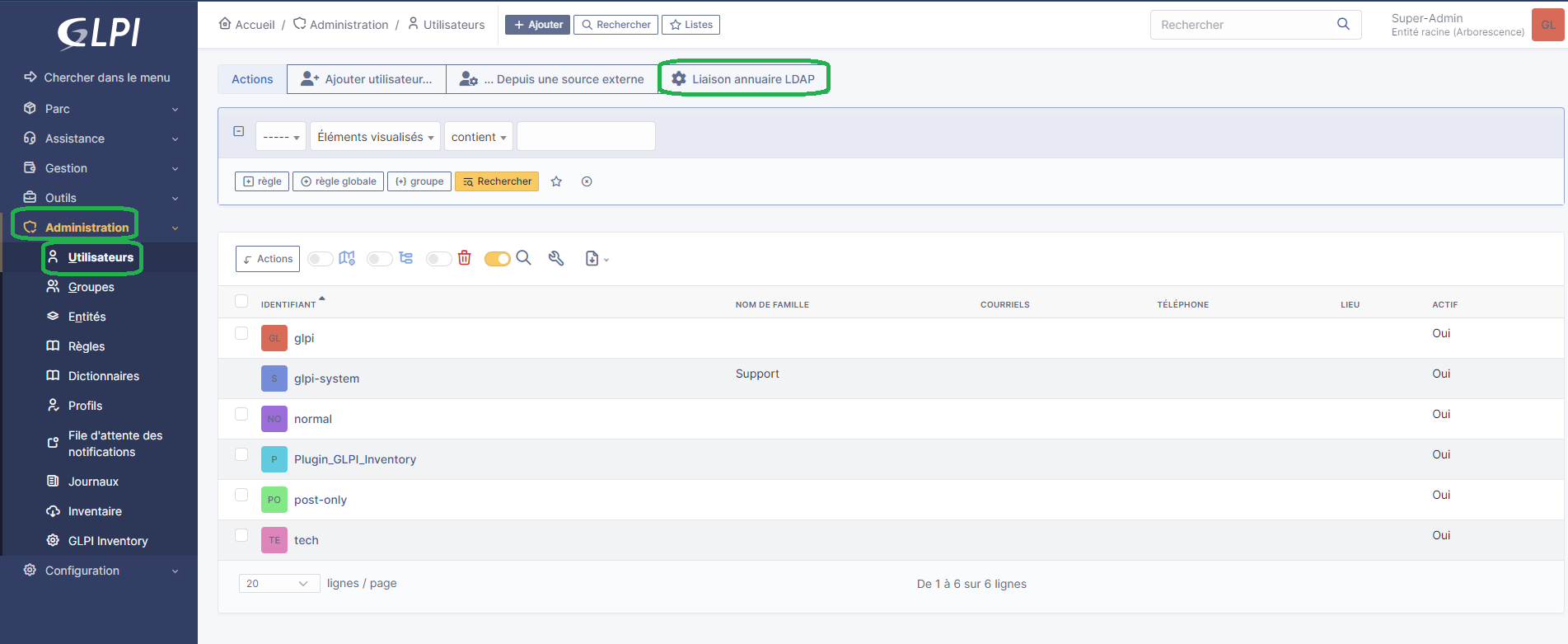Open column settings wrench icon
The height and width of the screenshot is (644, 1568).
(x=556, y=258)
